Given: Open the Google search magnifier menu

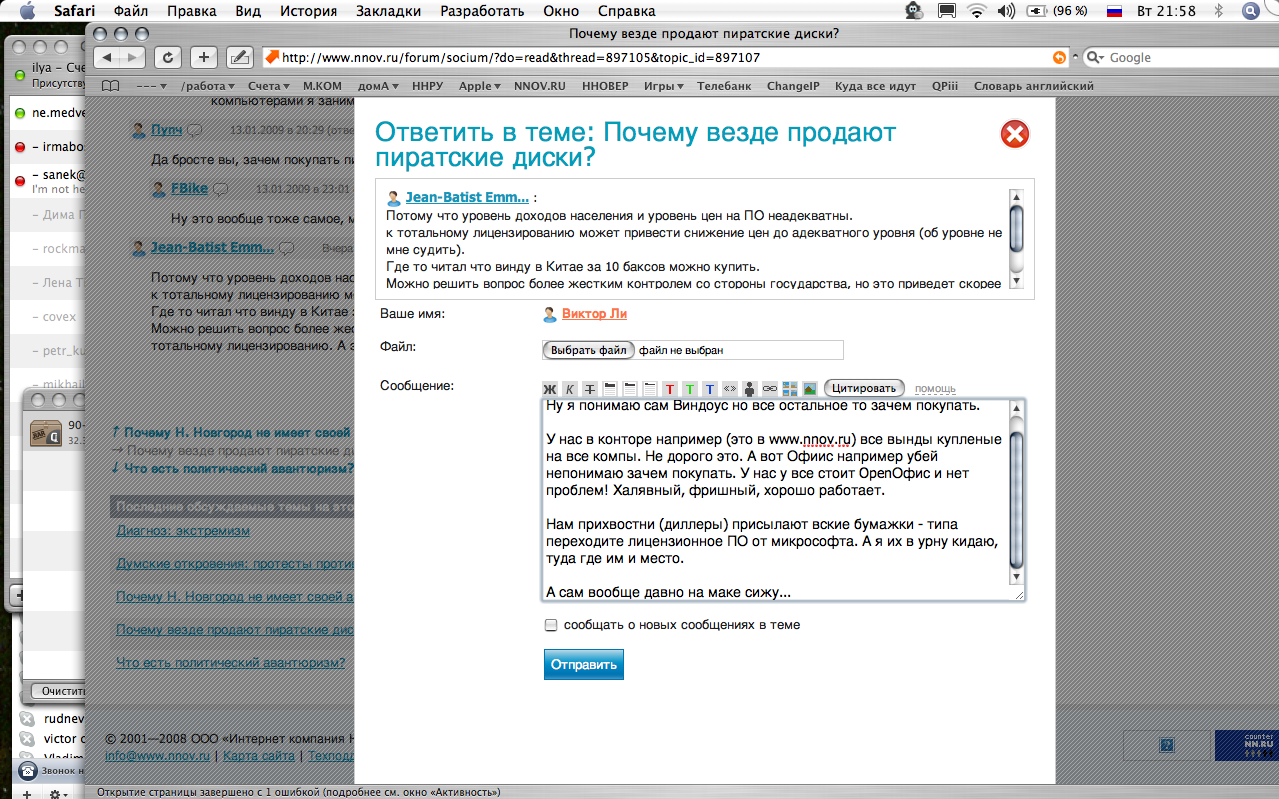Looking at the screenshot, I should (1096, 58).
